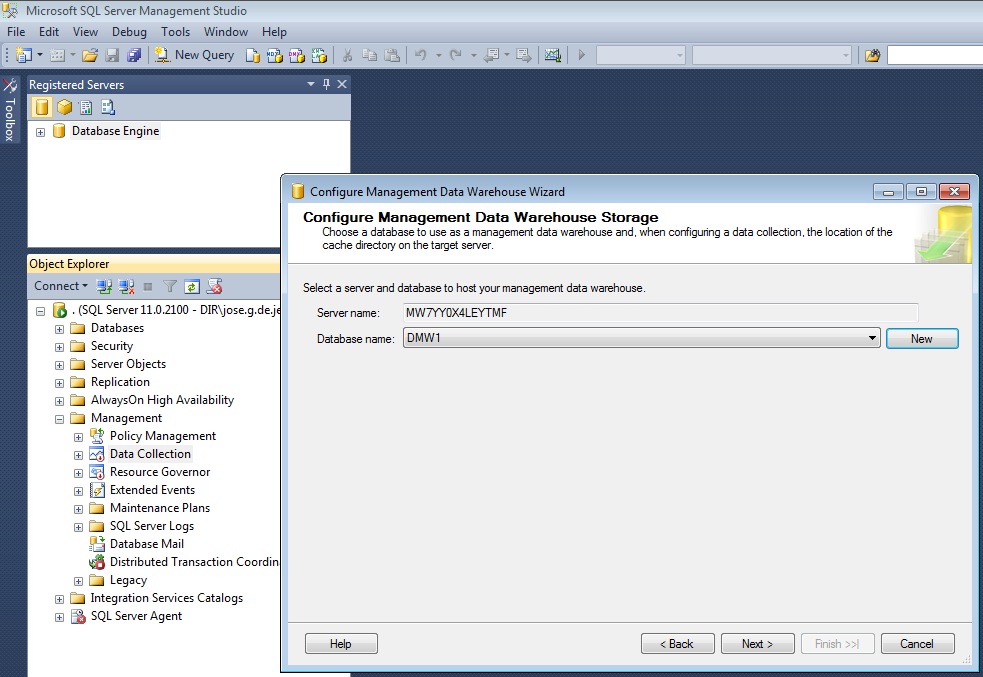Click the Redo arrow icon
This screenshot has width=983, height=677.
pyautogui.click(x=456, y=55)
